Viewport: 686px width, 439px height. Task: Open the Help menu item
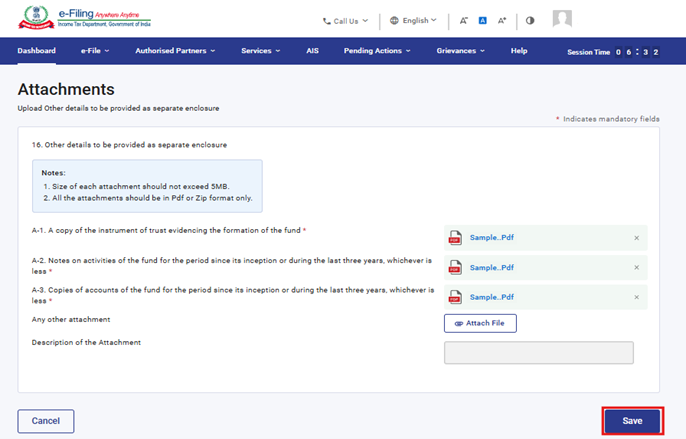coord(519,51)
